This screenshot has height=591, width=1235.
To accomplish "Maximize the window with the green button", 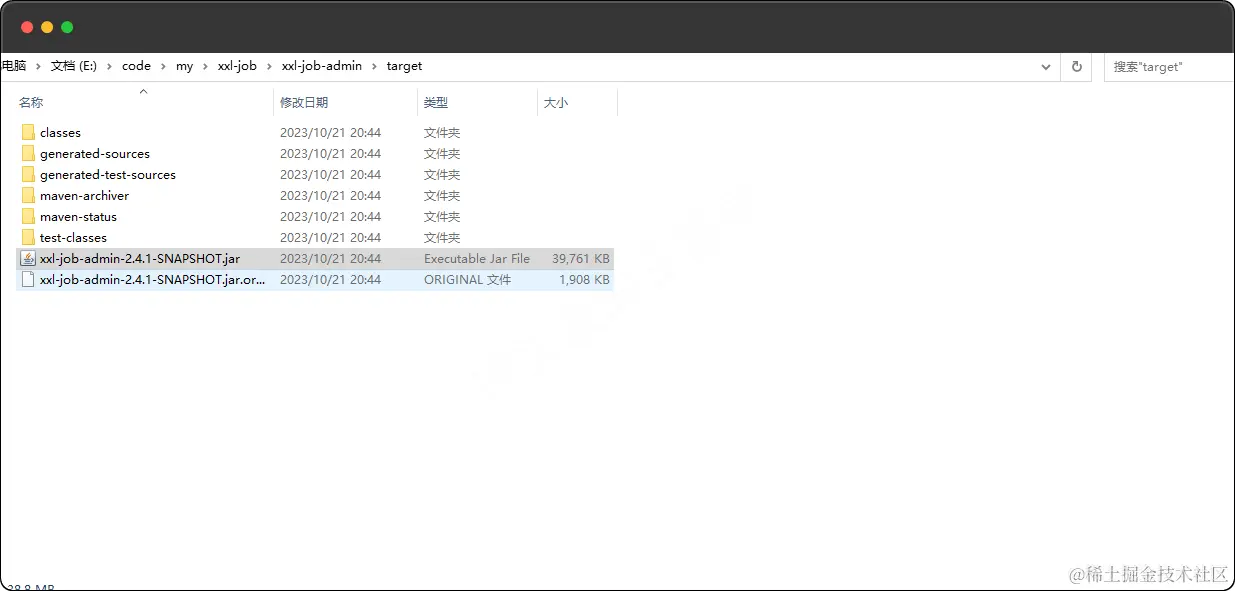I will (x=67, y=27).
